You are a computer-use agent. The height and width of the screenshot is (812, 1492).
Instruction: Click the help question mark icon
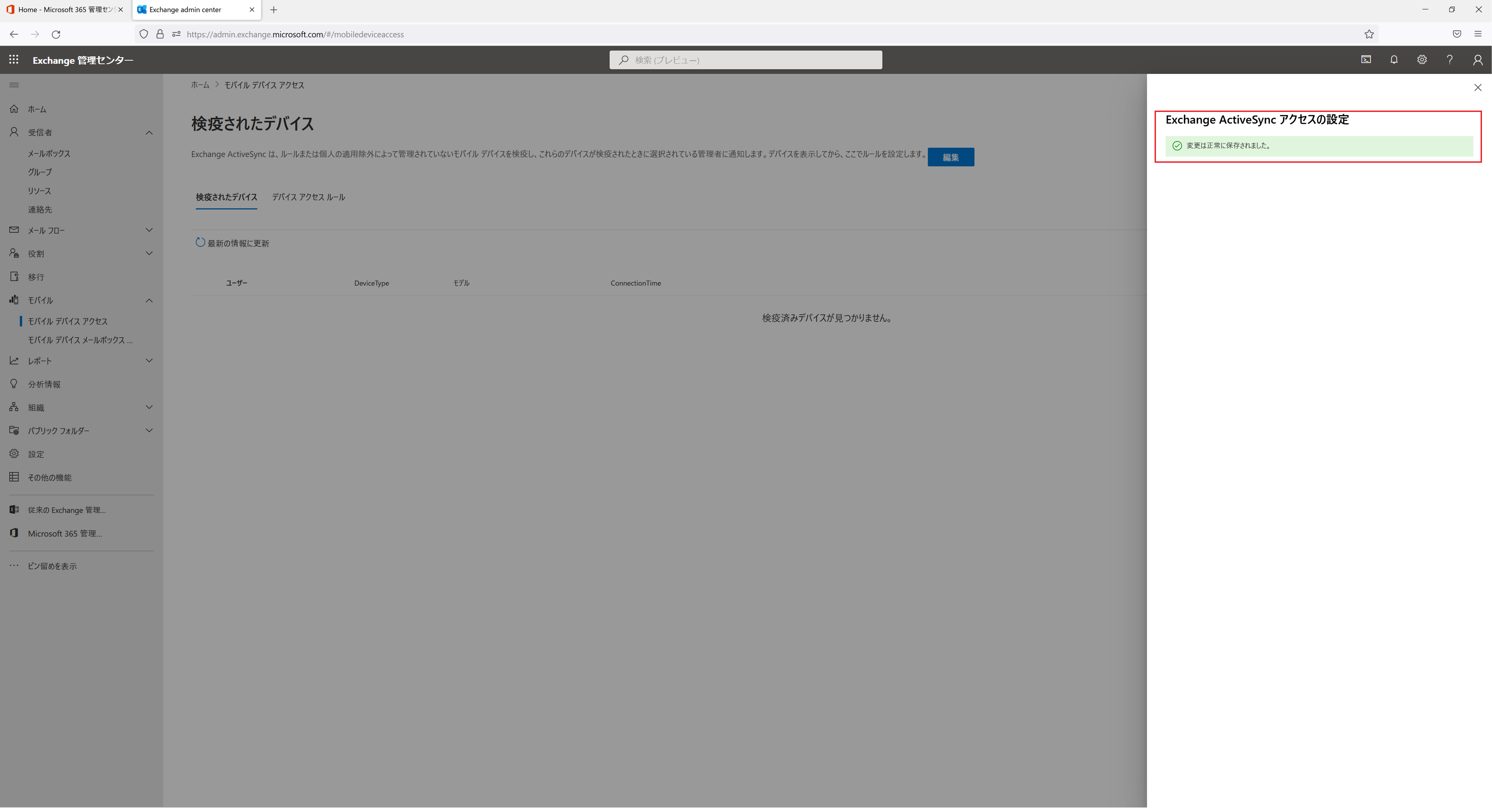coord(1449,60)
